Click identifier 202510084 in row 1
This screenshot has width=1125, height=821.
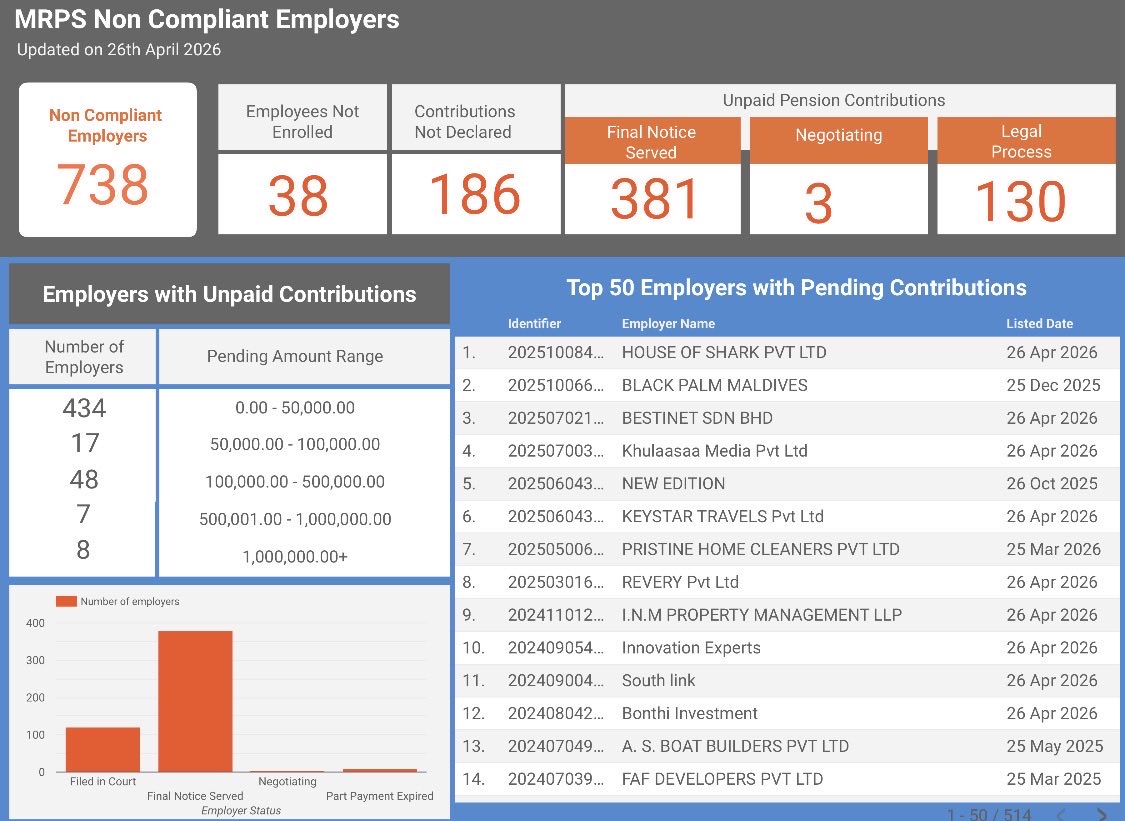click(x=556, y=352)
